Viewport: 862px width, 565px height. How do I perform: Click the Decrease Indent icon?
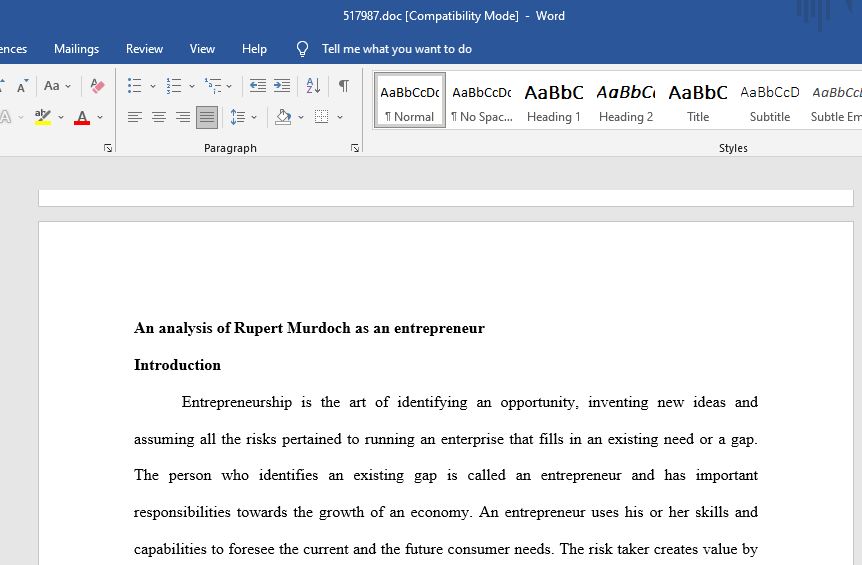(x=257, y=86)
